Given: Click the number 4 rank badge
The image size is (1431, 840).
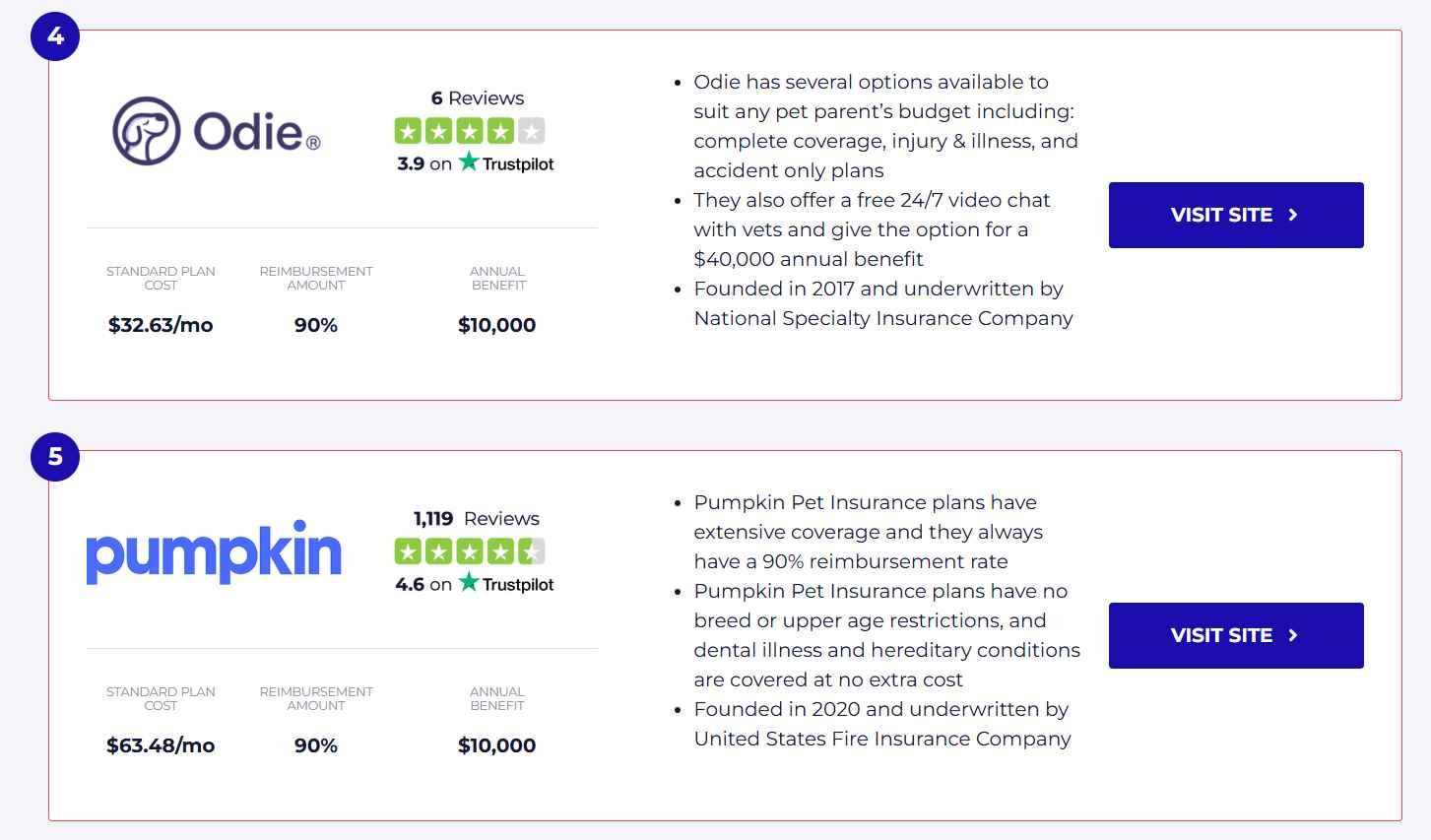Looking at the screenshot, I should (x=55, y=36).
